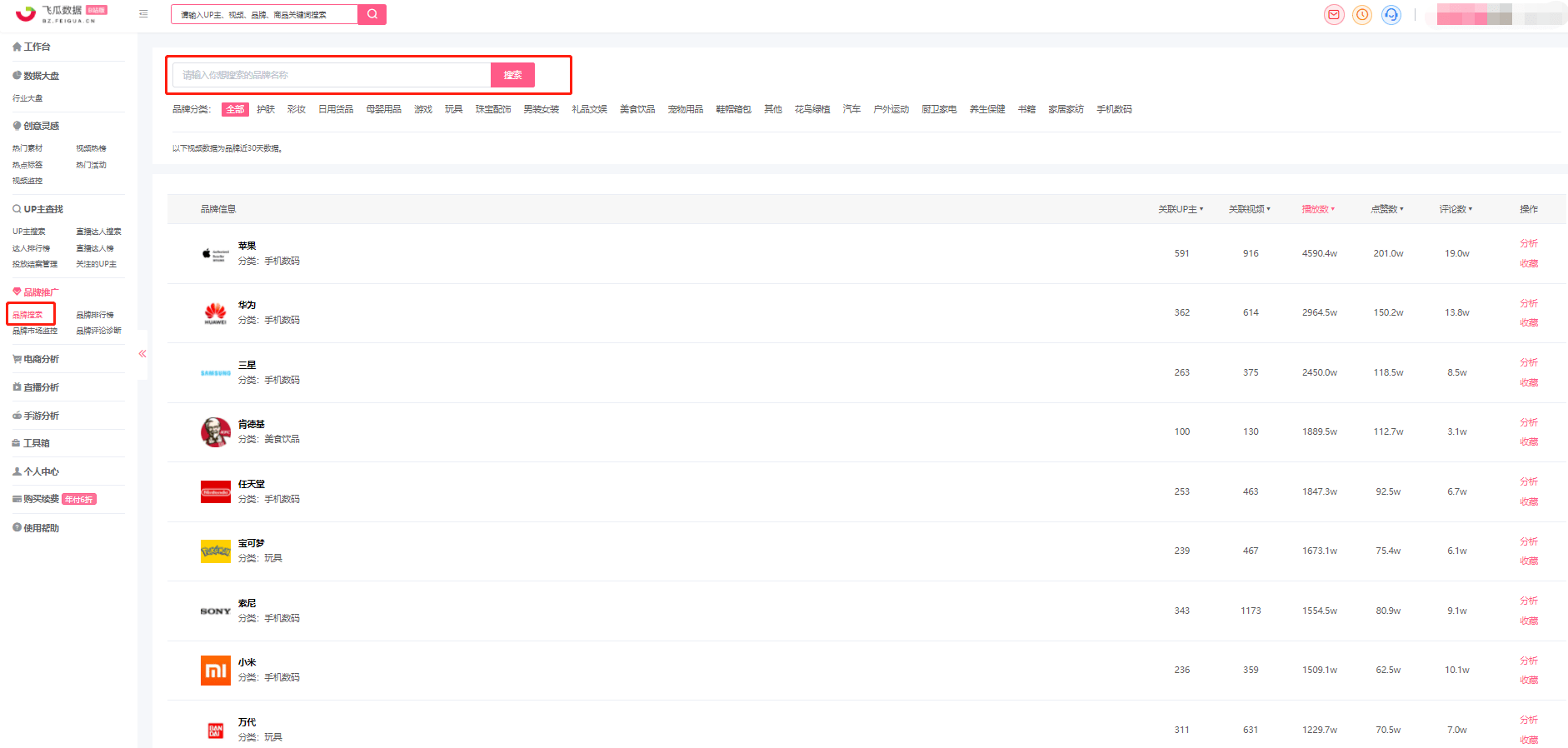Click the KFC brand logo
Viewport: 1568px width, 748px height.
[216, 432]
